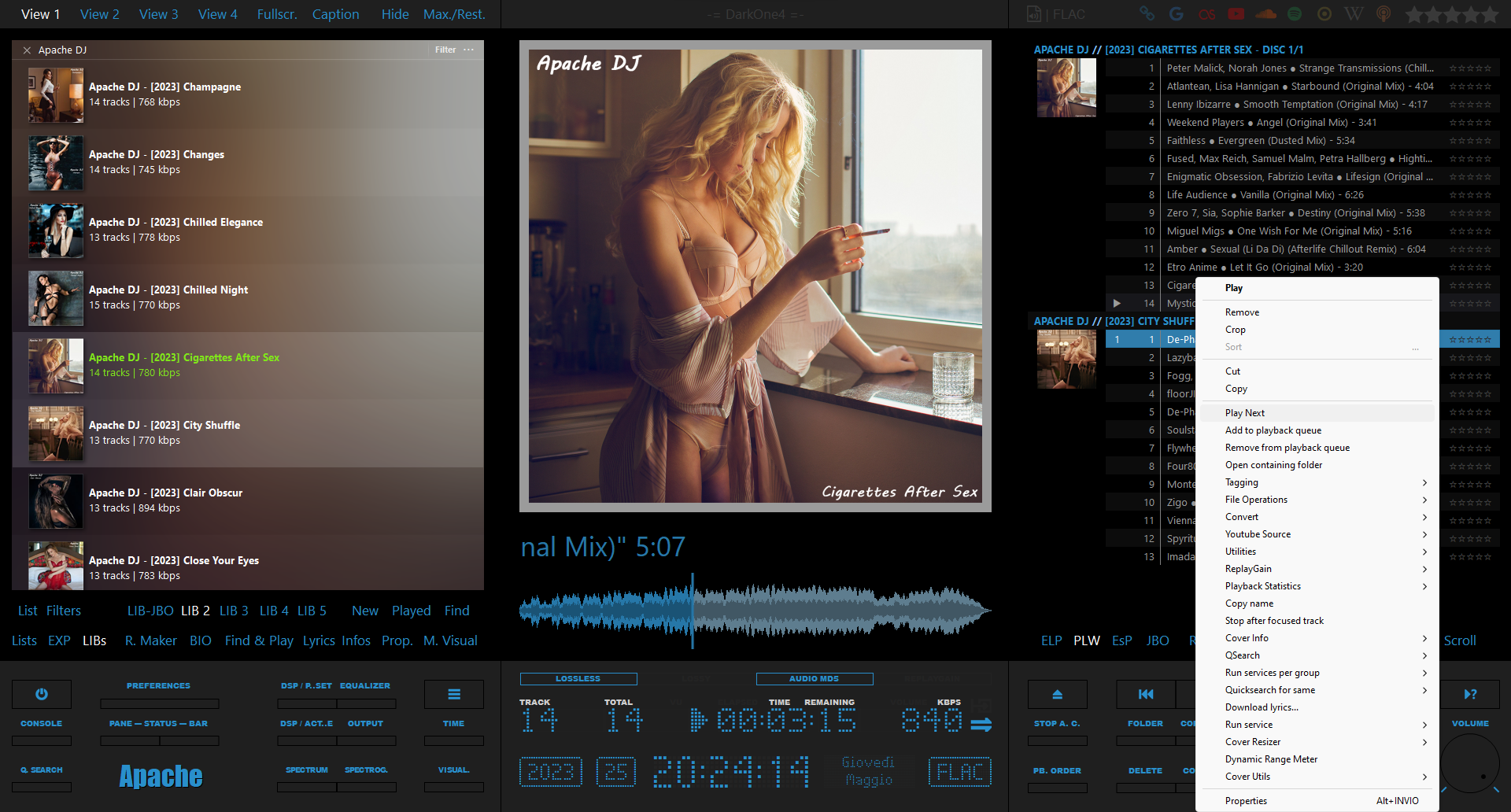Toggle the Q. Search indicator bar
1511x812 pixels.
pyautogui.click(x=42, y=787)
